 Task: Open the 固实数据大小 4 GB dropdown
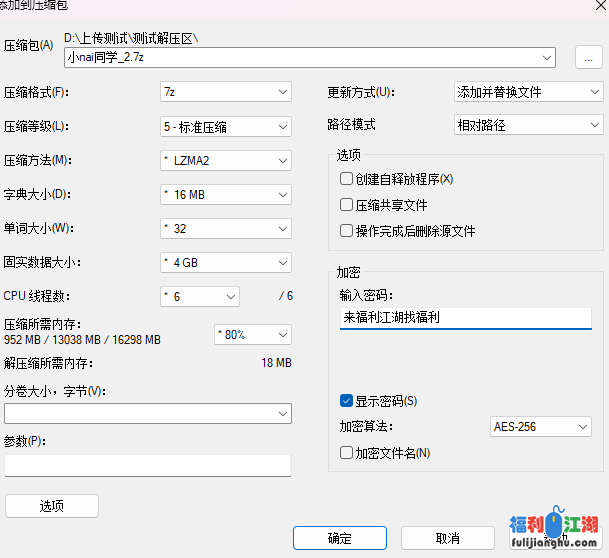[281, 262]
